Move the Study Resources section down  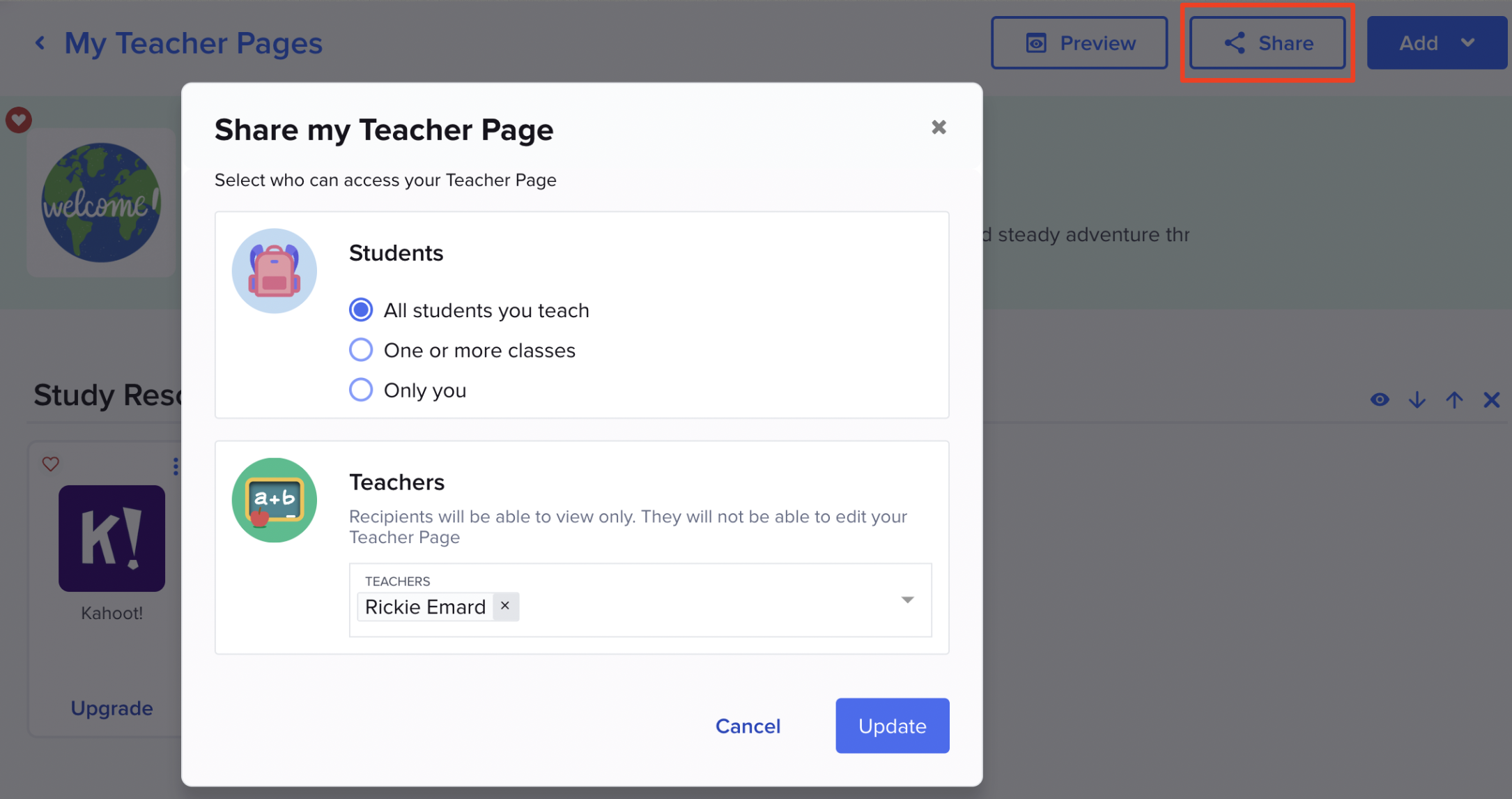pos(1417,399)
